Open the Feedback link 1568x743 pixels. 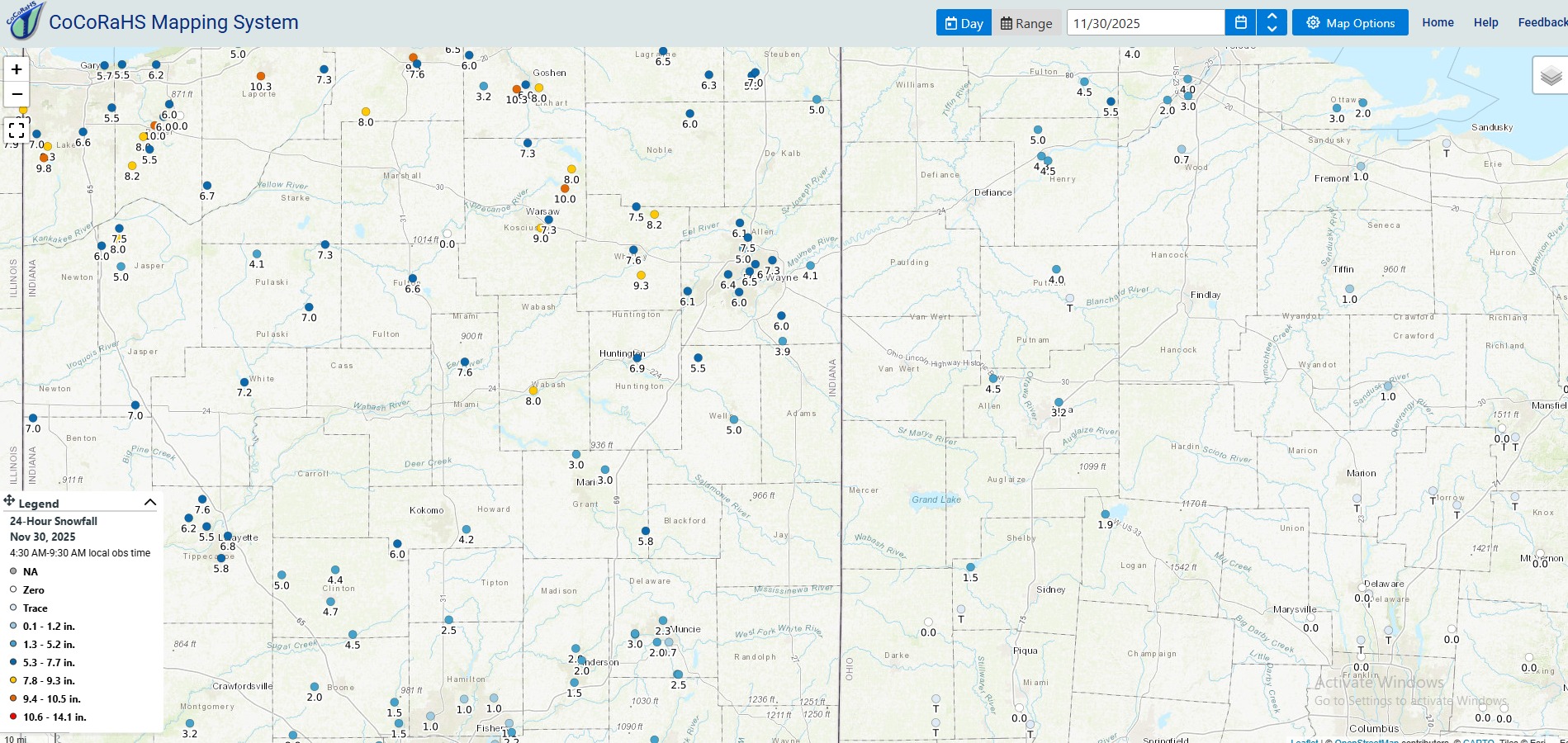(x=1542, y=22)
